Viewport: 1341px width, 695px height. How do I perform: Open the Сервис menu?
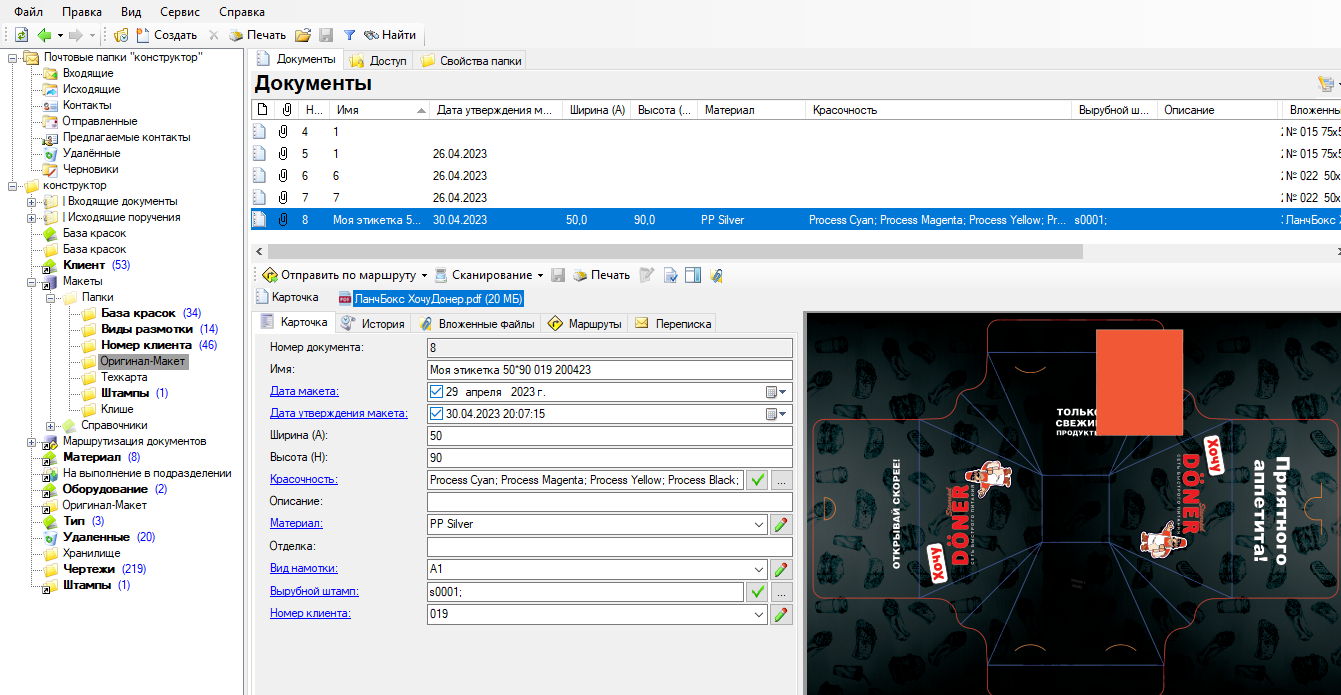[180, 12]
